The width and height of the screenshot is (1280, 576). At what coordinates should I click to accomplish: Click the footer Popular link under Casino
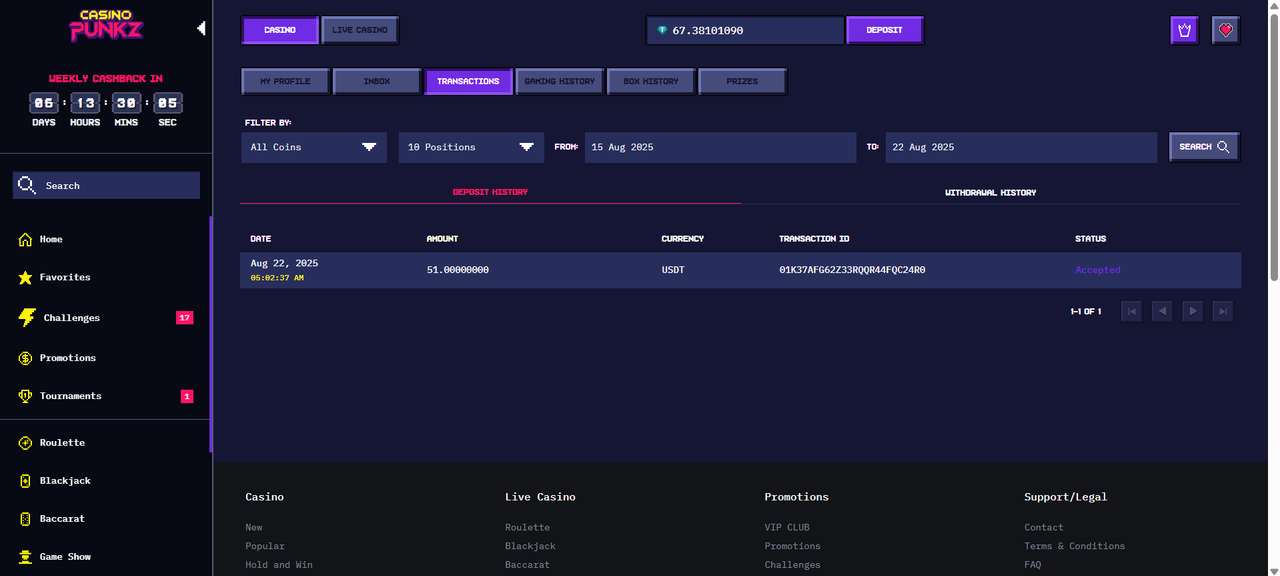265,546
